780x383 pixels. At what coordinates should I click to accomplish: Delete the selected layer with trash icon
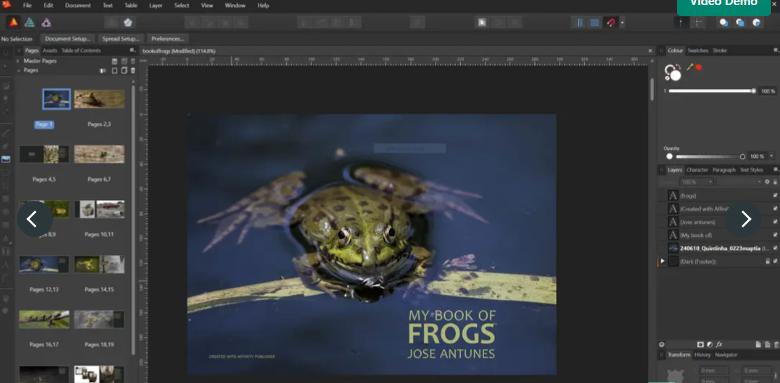pos(776,344)
